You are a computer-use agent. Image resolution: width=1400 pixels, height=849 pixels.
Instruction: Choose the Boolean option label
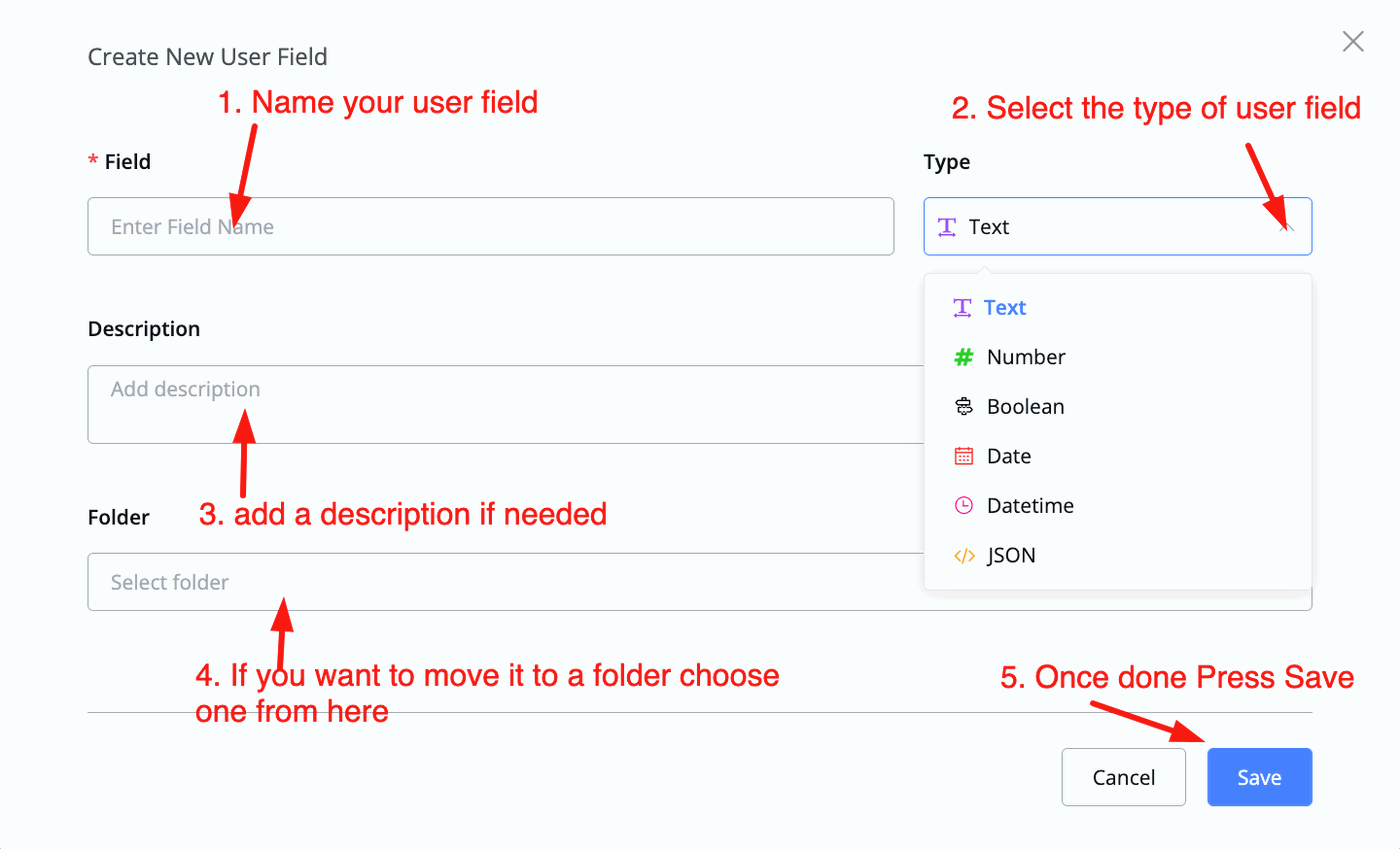(x=1025, y=407)
